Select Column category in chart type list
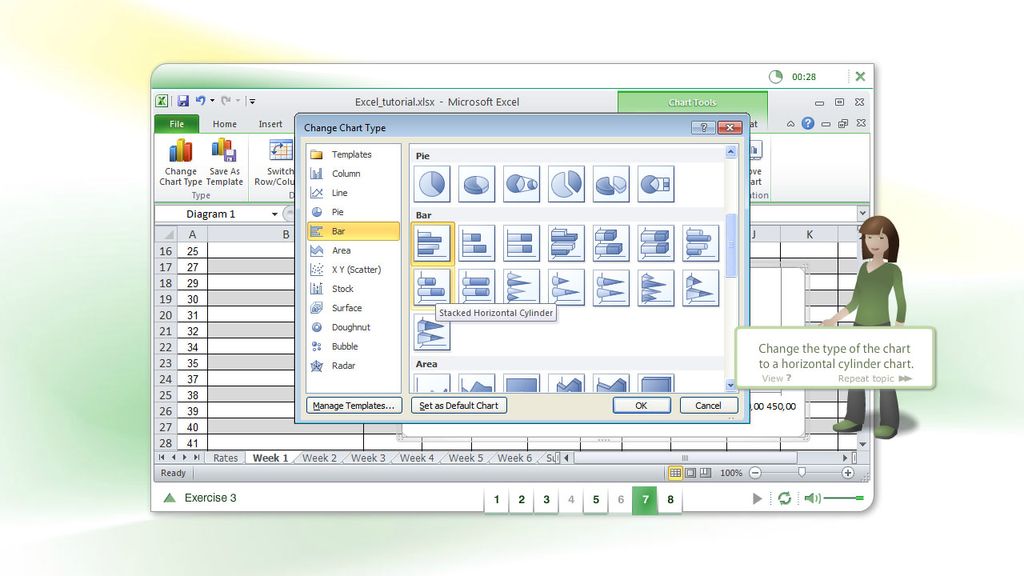1024x576 pixels. pos(353,174)
